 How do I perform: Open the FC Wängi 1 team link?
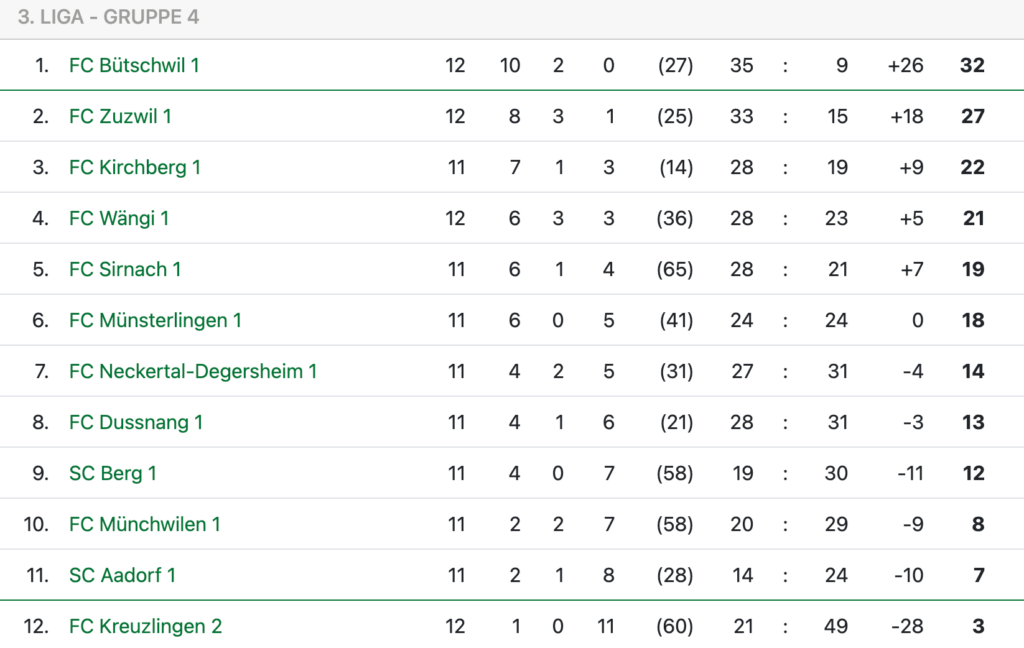pyautogui.click(x=119, y=218)
